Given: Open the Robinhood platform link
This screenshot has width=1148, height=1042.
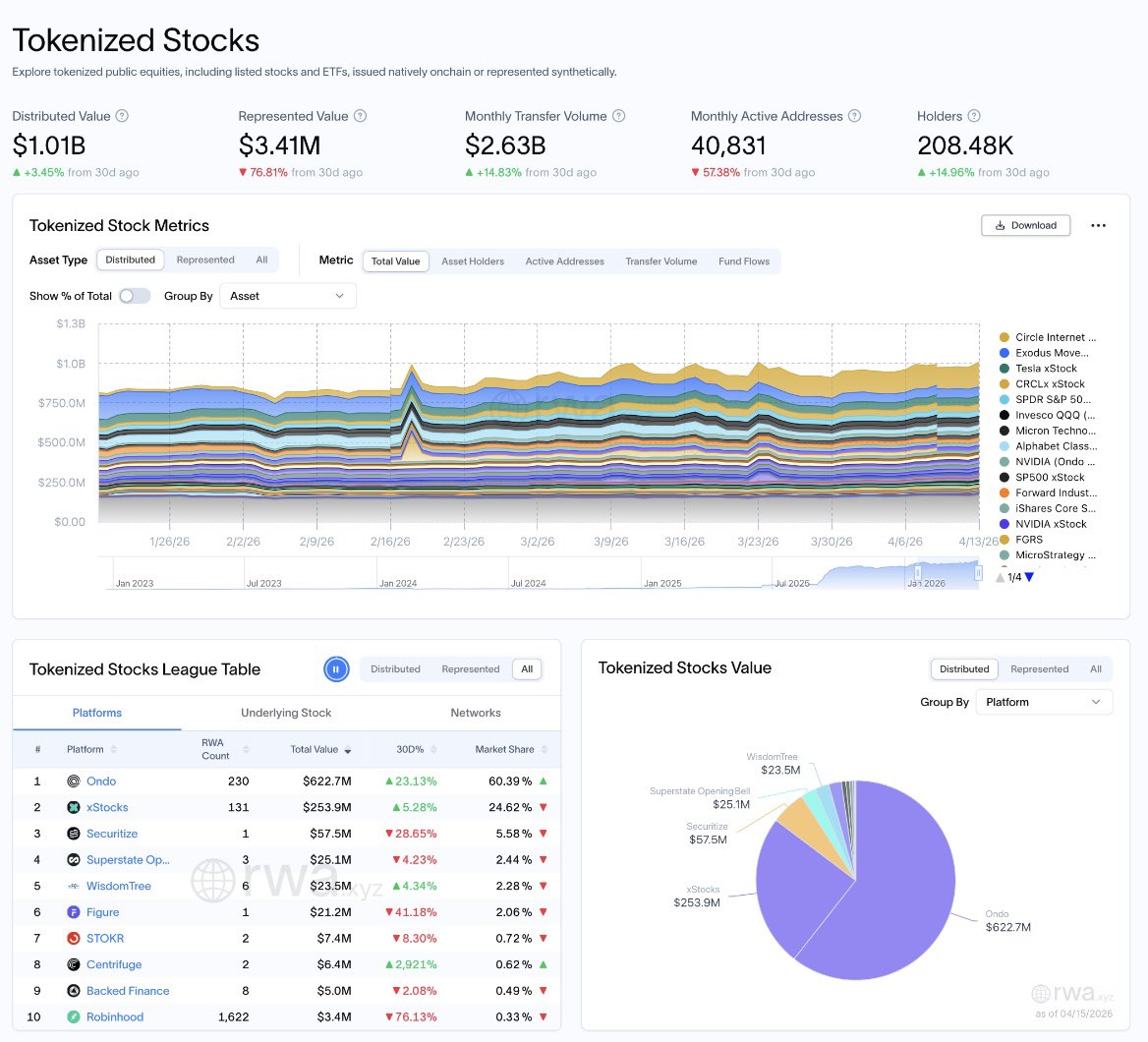Looking at the screenshot, I should click(115, 1017).
